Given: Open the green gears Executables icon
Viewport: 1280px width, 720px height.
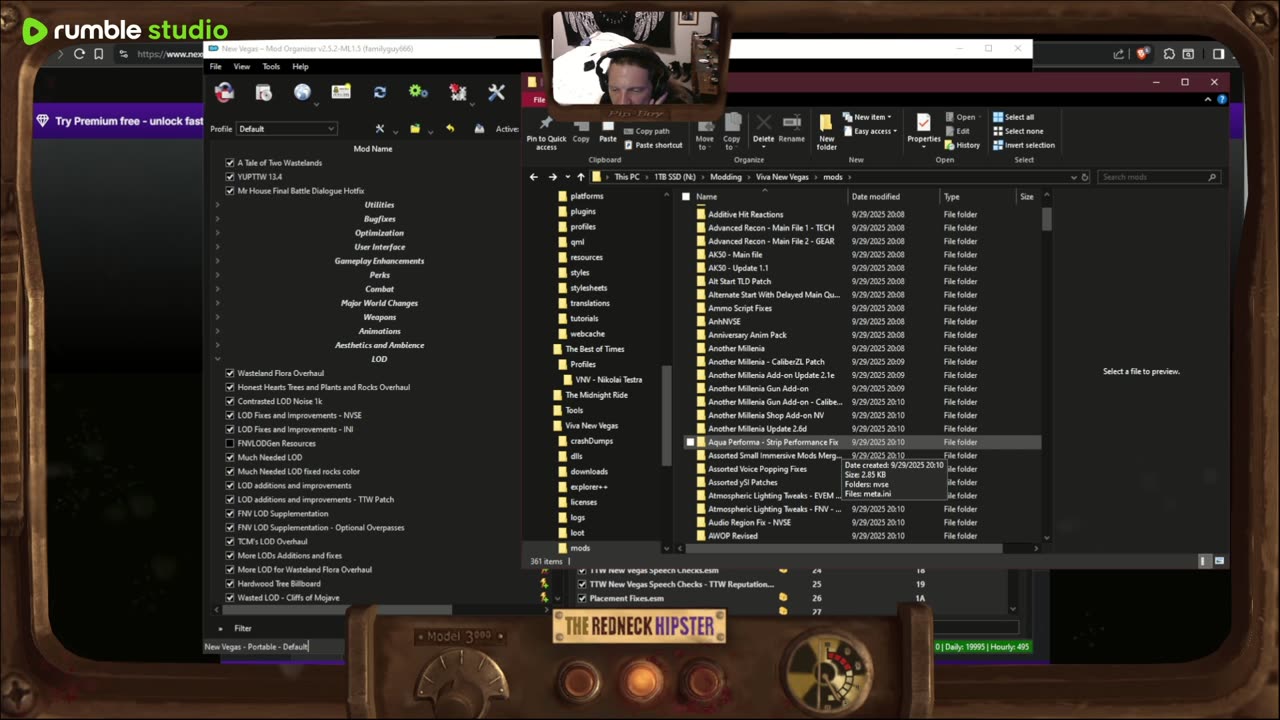Looking at the screenshot, I should point(418,93).
